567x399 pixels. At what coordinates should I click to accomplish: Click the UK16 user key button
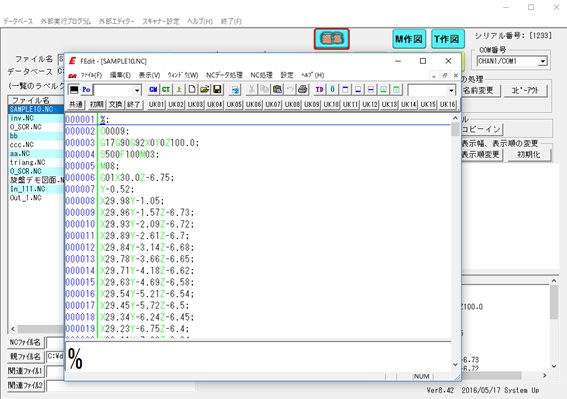[x=447, y=105]
